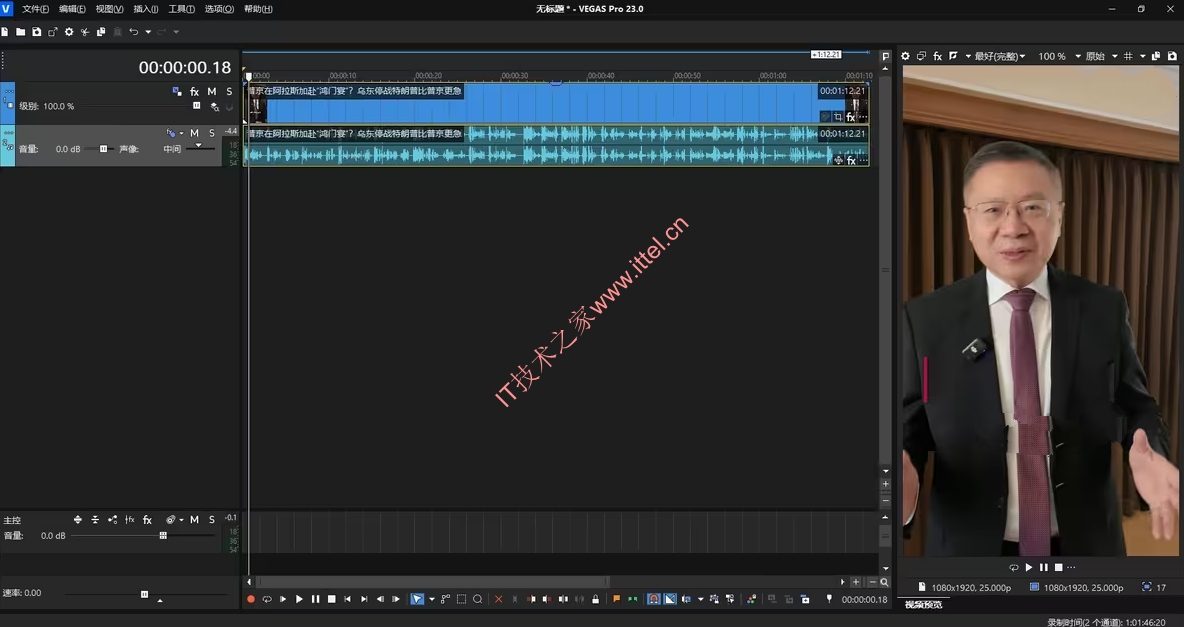
Task: Switch to the 视频预览 tab
Action: tap(923, 605)
